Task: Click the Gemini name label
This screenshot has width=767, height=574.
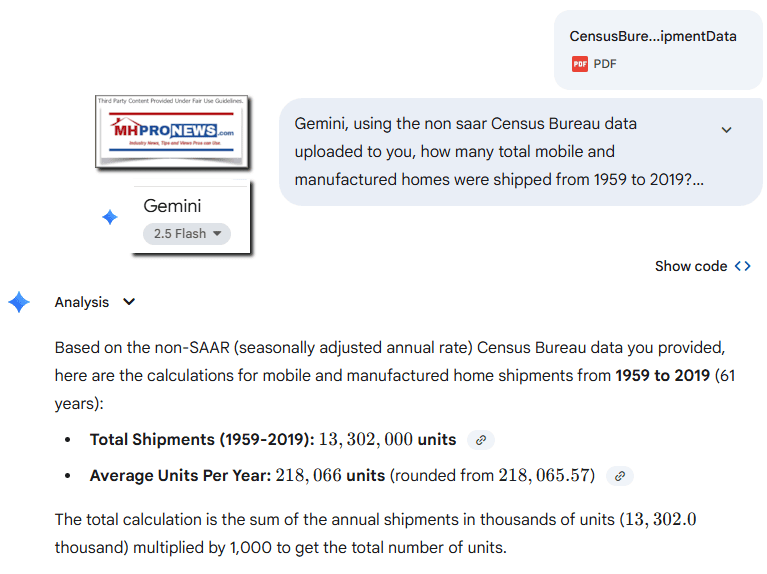Action: point(172,206)
